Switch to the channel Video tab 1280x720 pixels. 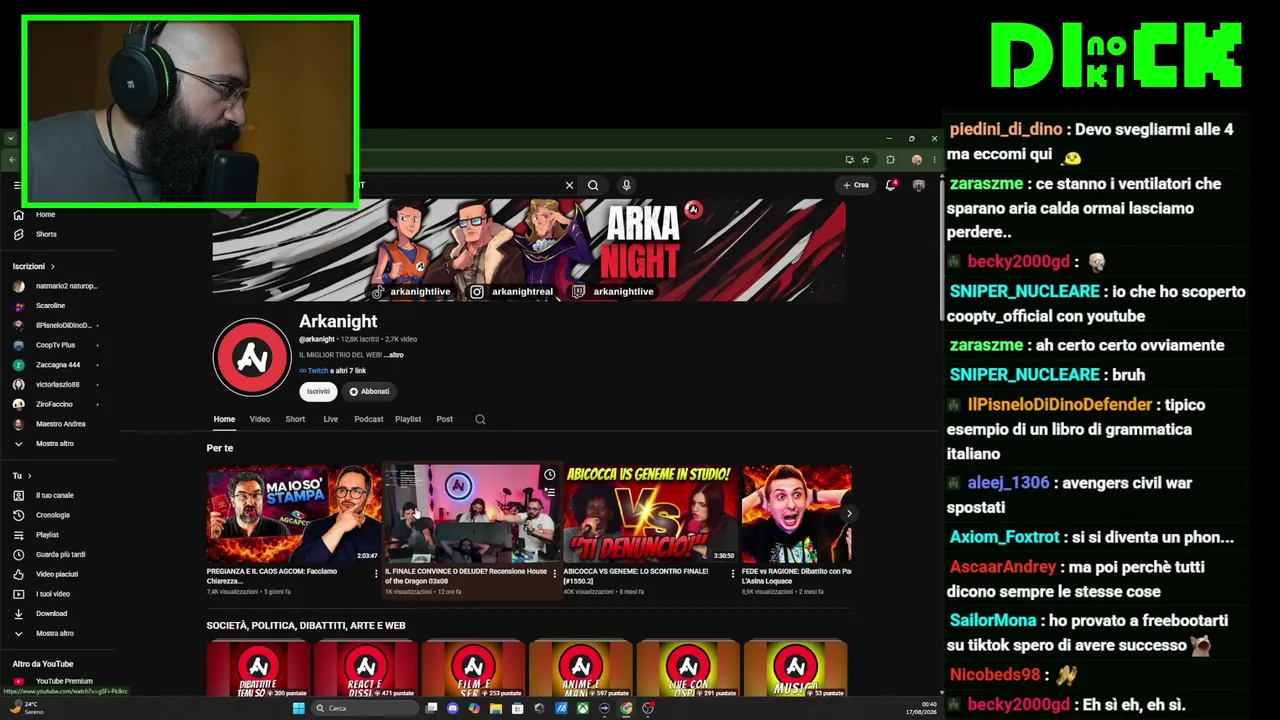pyautogui.click(x=260, y=419)
